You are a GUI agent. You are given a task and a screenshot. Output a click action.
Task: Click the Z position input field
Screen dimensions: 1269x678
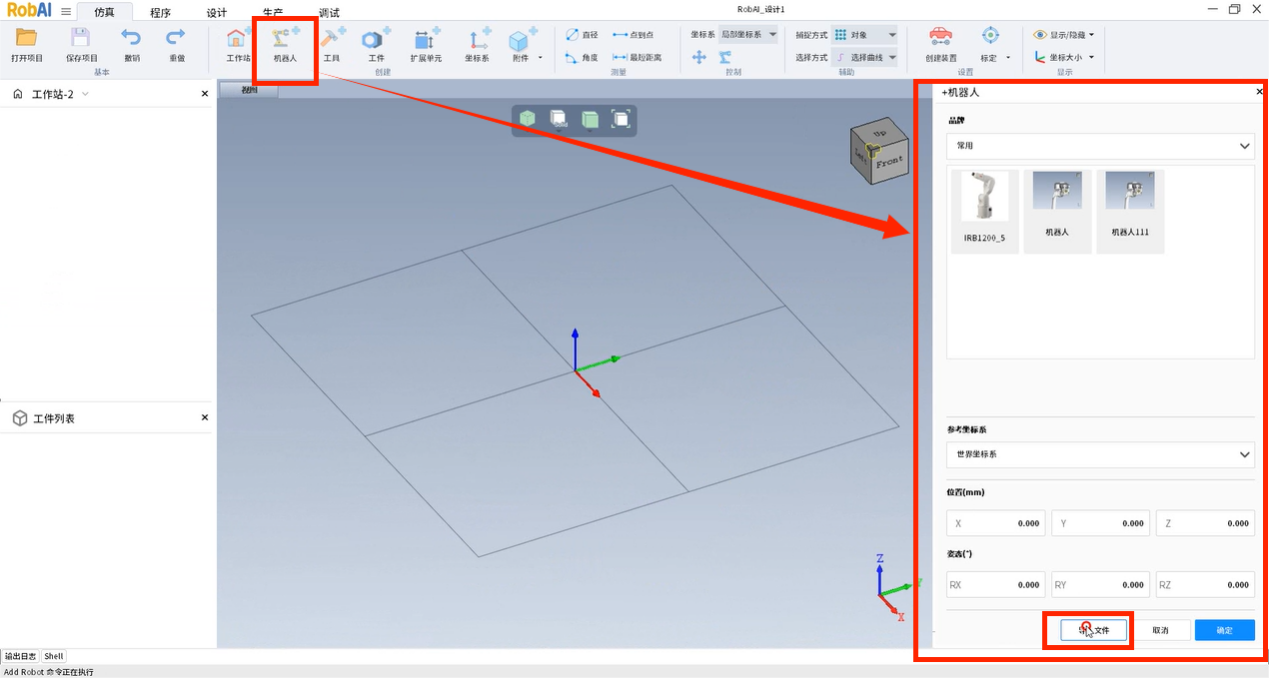(x=1205, y=523)
